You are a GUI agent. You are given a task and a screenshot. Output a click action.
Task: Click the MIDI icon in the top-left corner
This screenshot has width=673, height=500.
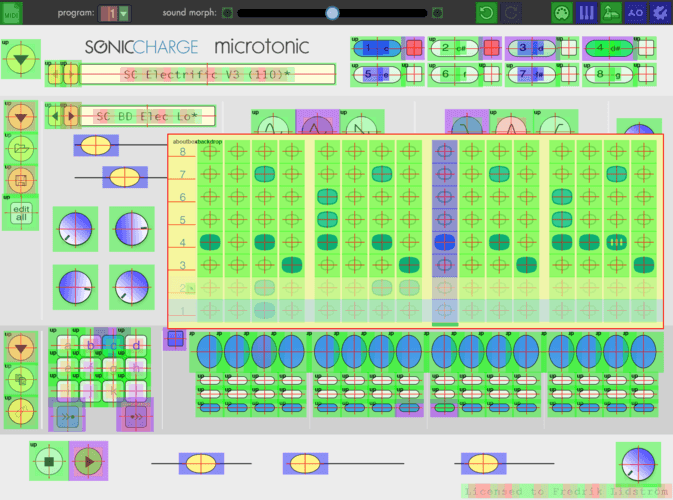click(11, 13)
